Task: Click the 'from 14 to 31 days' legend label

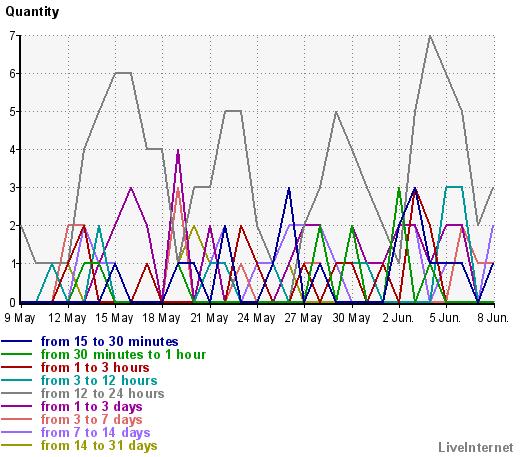Action: pos(99,445)
